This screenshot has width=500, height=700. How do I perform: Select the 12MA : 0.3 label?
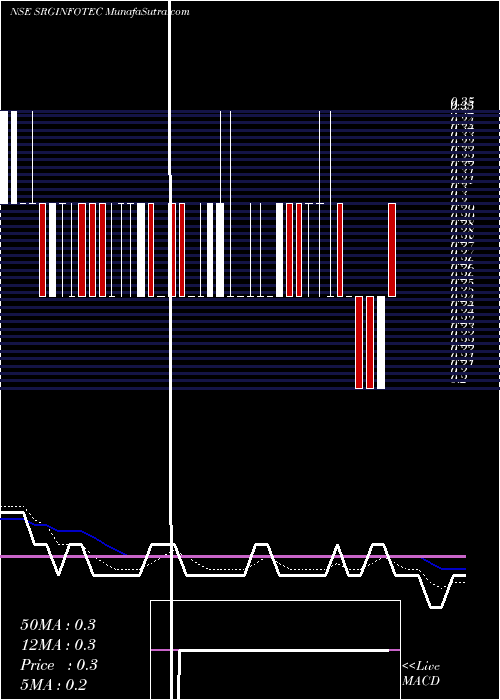coord(58,645)
